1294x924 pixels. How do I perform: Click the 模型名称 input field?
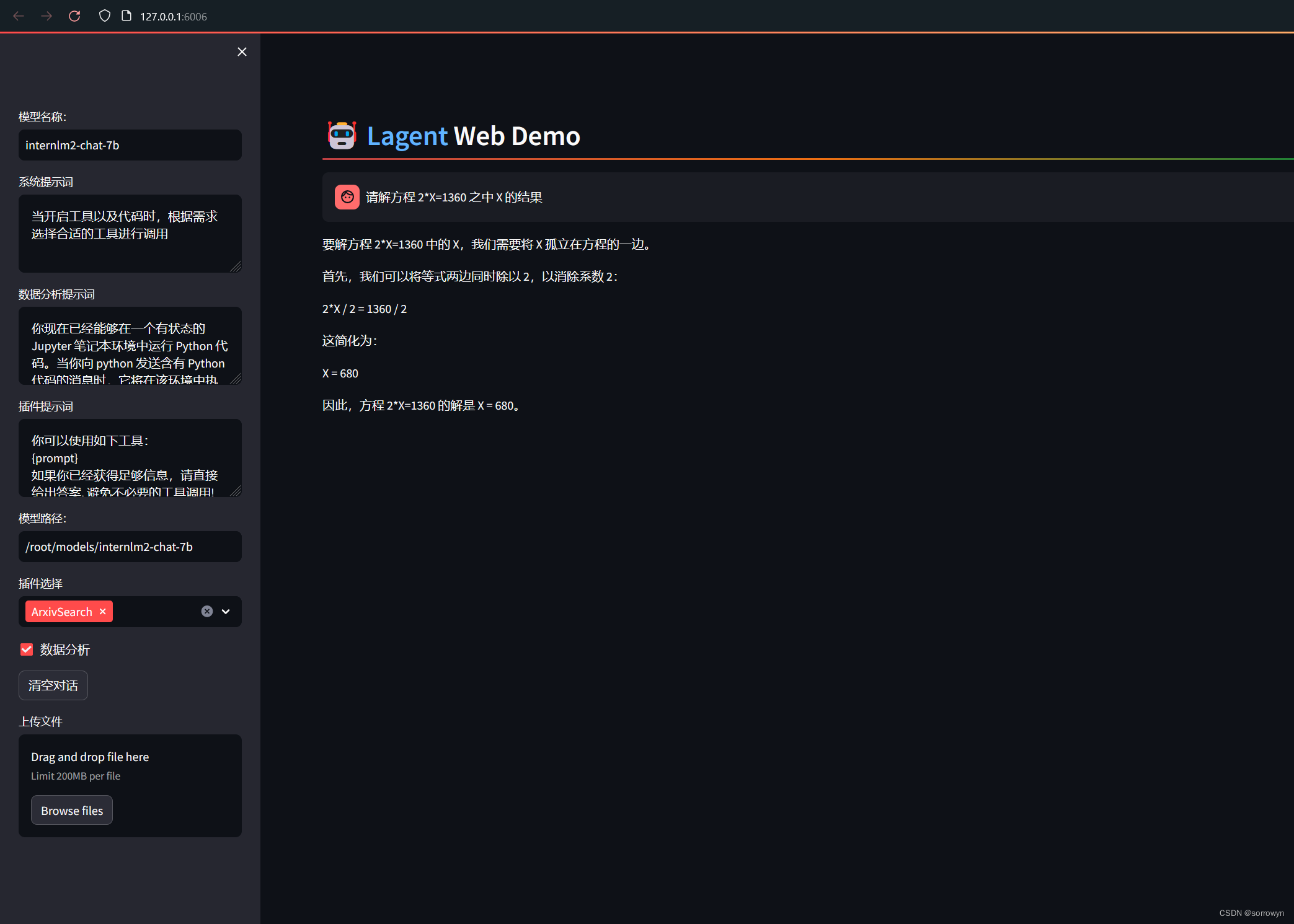130,145
